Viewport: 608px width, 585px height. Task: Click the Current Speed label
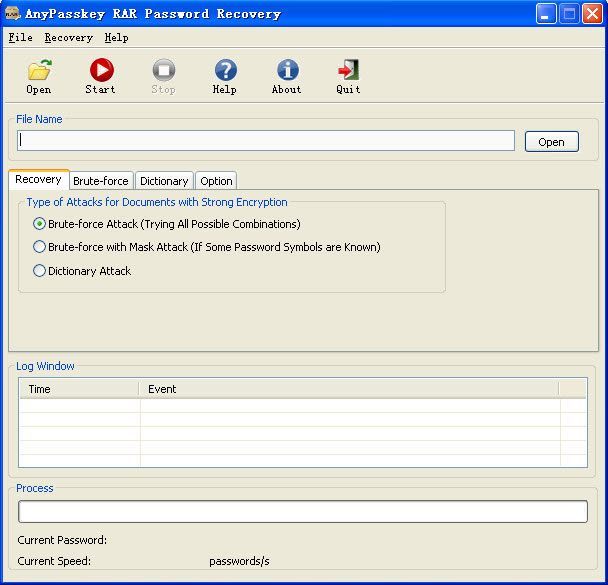pos(54,561)
